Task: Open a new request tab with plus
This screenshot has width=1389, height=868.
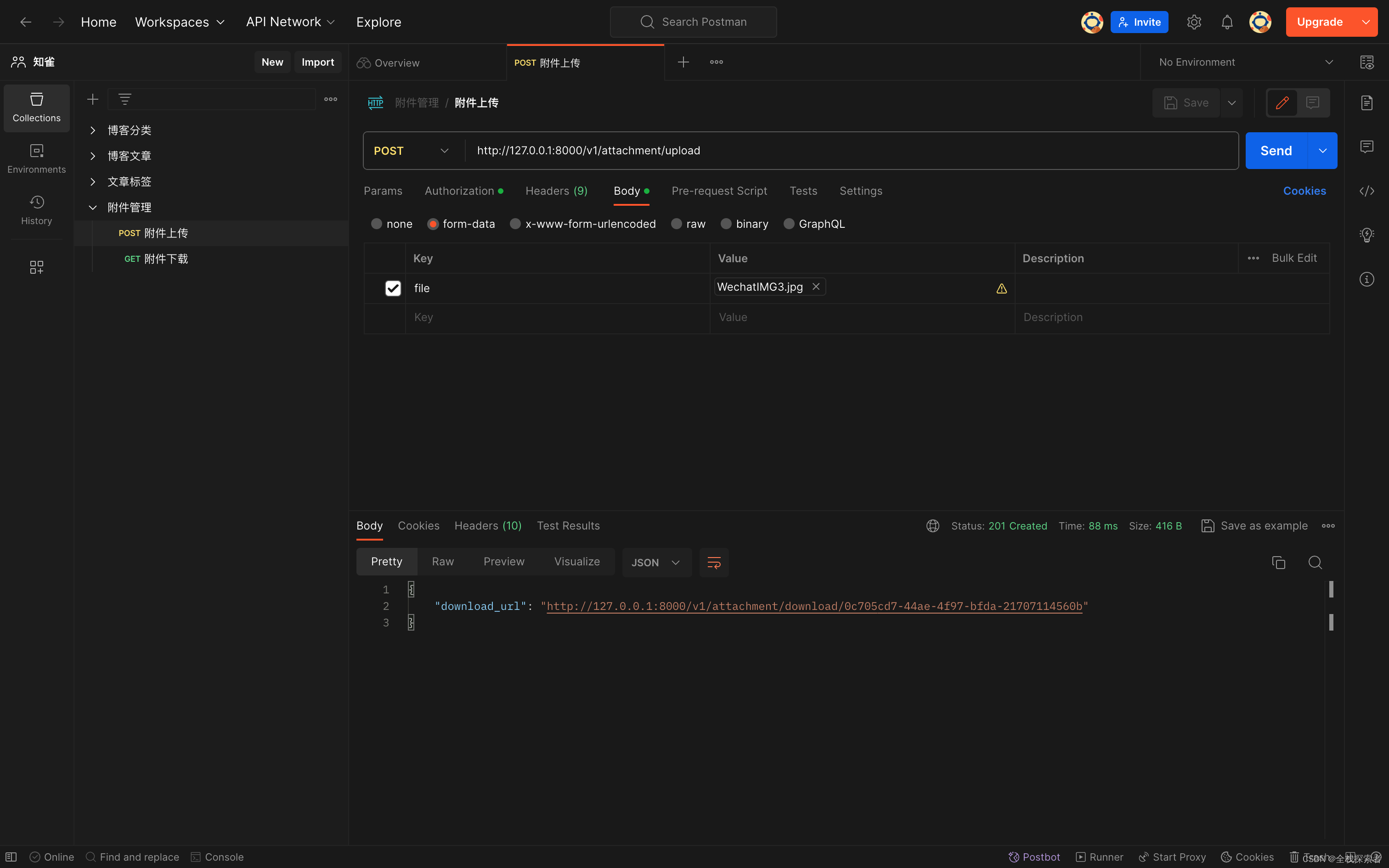Action: 683,62
